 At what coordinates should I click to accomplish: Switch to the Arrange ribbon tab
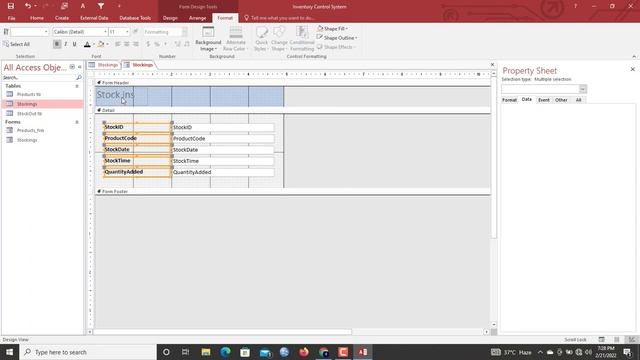[x=198, y=18]
